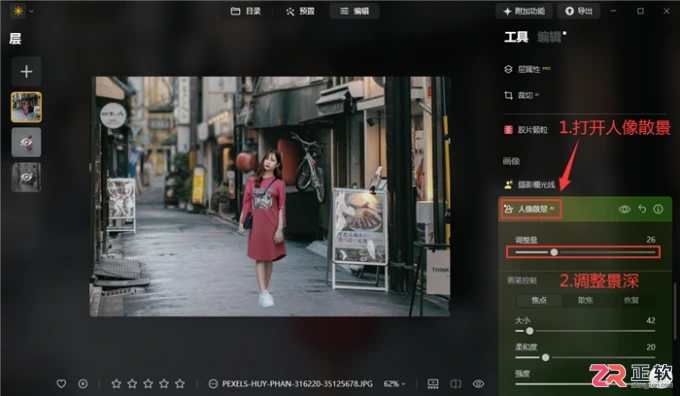Toggle portrait bokeh effect visibility eye
Screen dimensions: 680x396
tap(624, 209)
